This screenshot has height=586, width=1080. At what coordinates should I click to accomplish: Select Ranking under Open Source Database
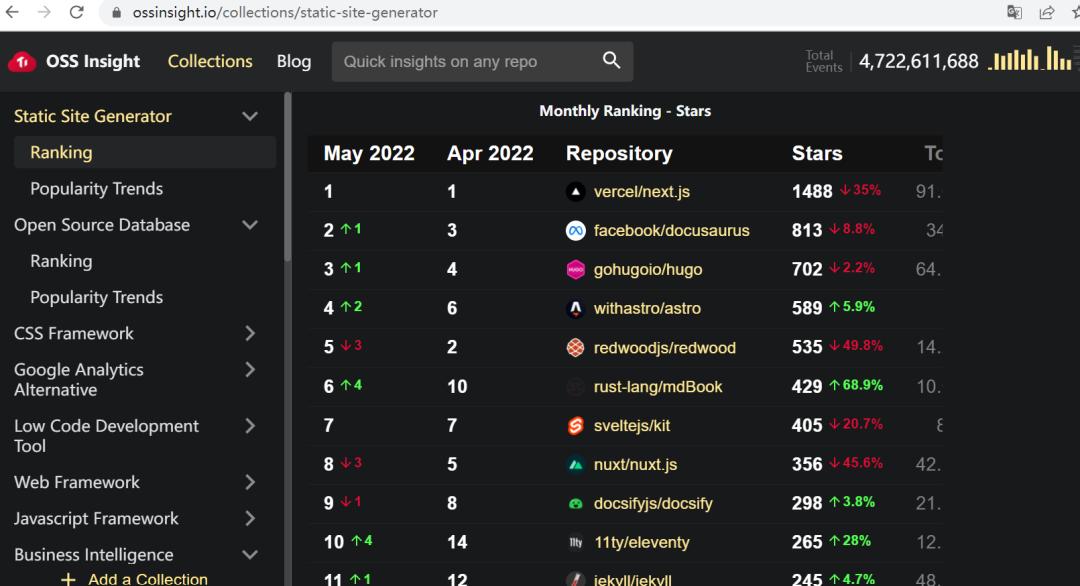coord(61,261)
